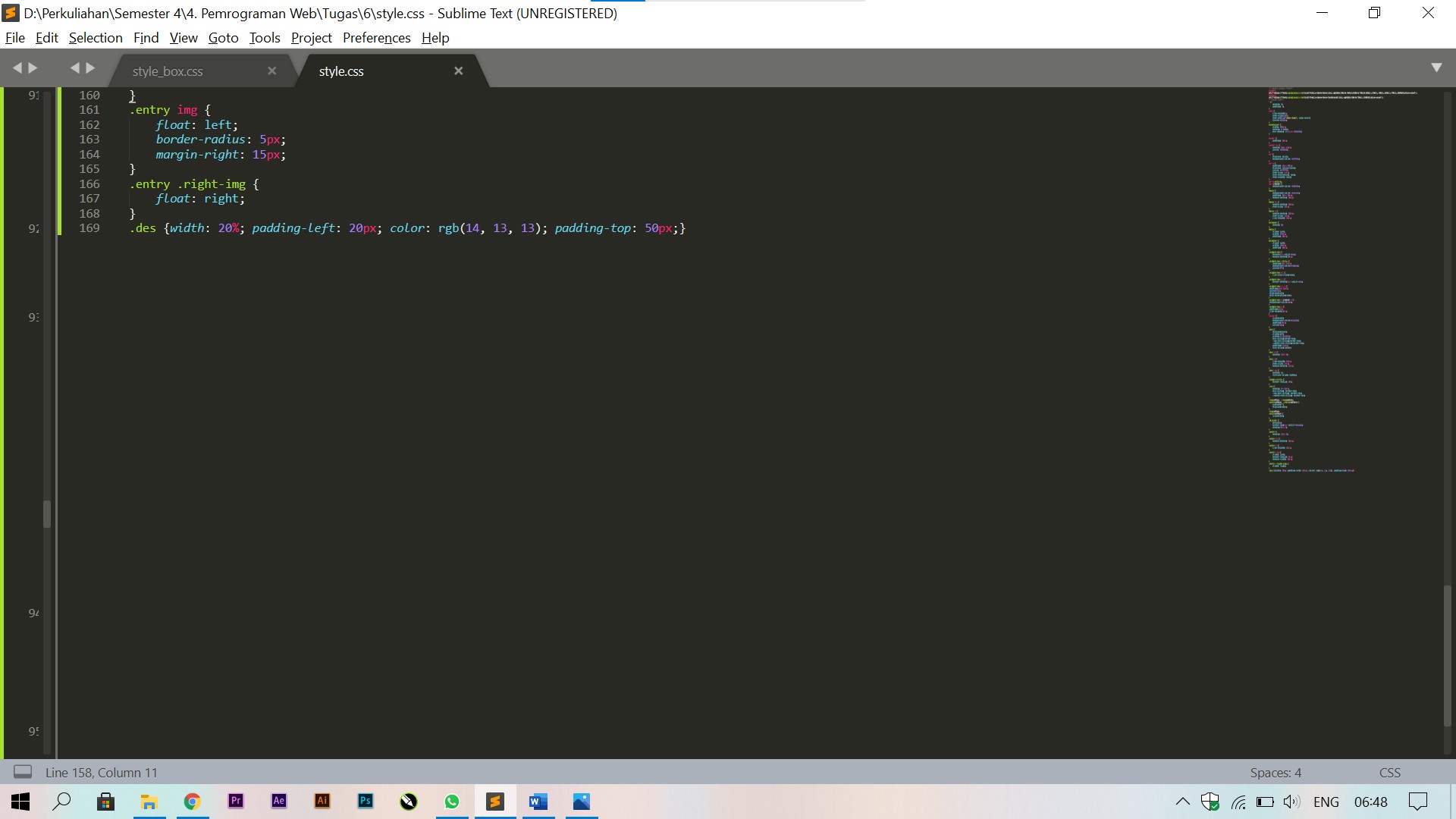Image resolution: width=1456 pixels, height=819 pixels.
Task: Go to previous tab in right pane
Action: [74, 68]
